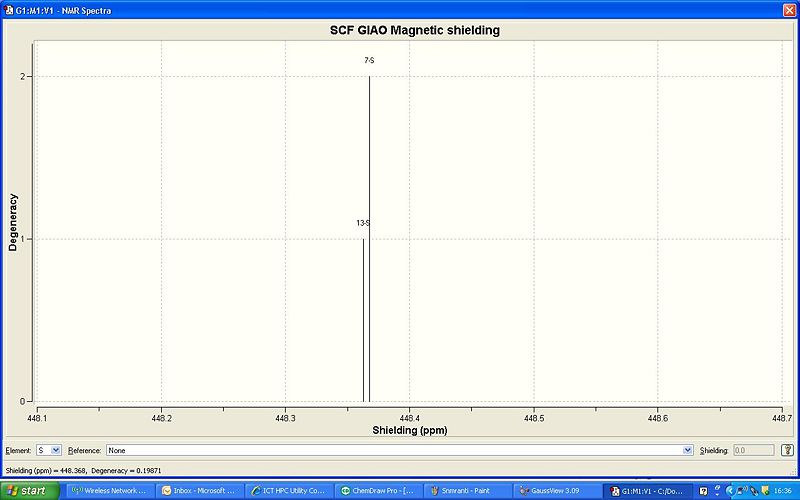Click the 448.5 axis tick label
Viewport: 800px width, 500px height.
[x=534, y=418]
